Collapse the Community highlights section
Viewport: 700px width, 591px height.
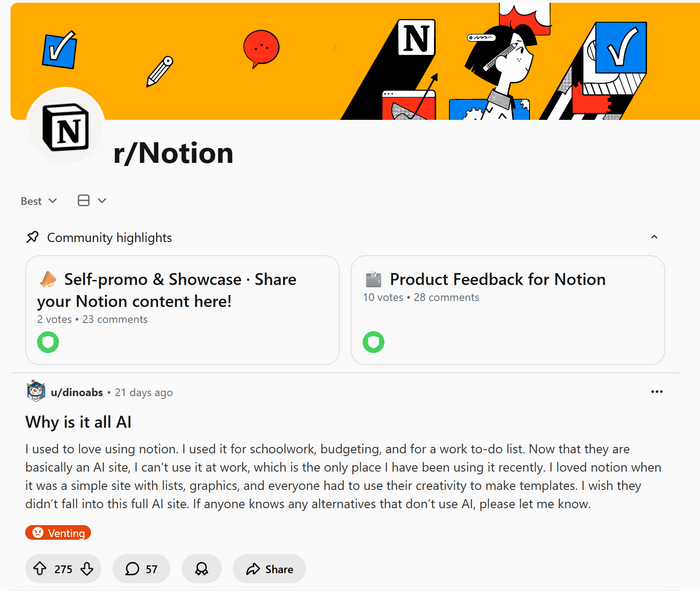[654, 238]
